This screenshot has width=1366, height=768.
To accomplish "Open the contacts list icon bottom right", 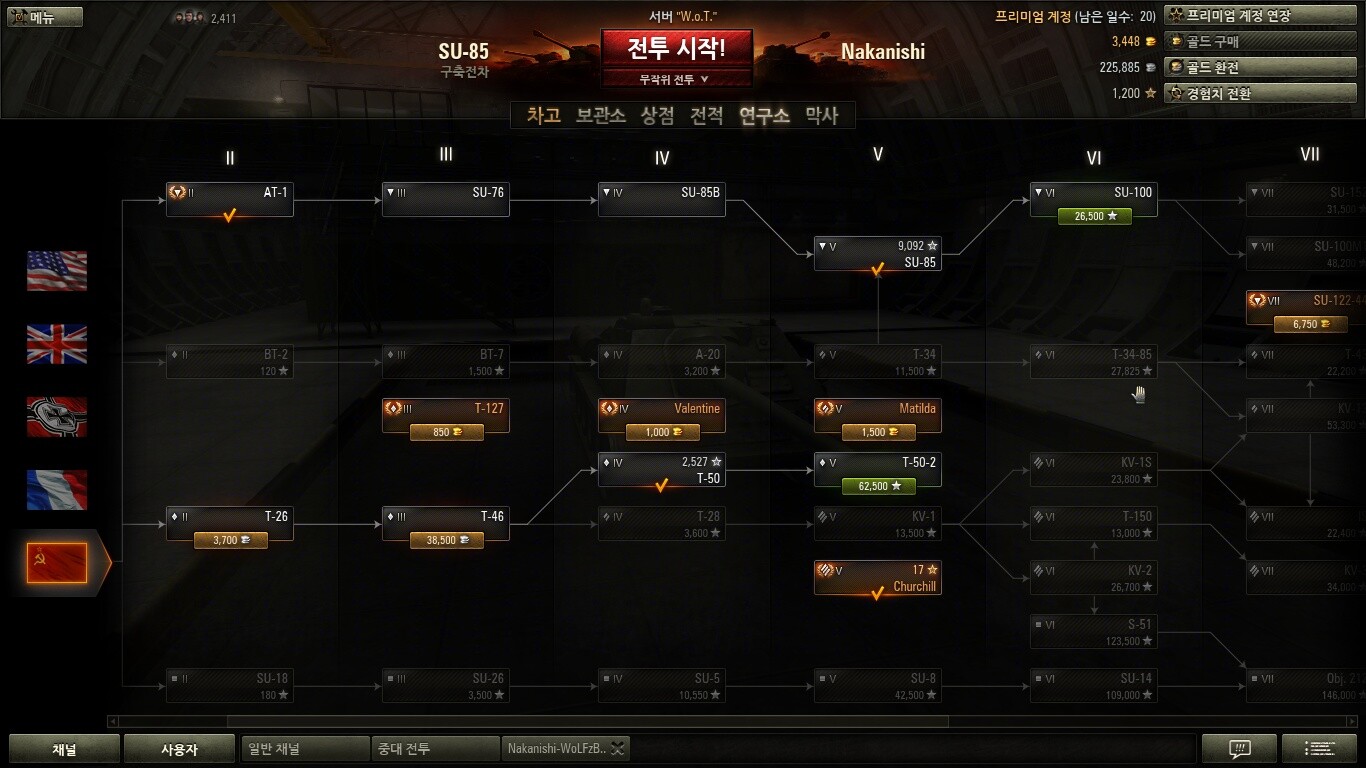I will coord(1318,748).
